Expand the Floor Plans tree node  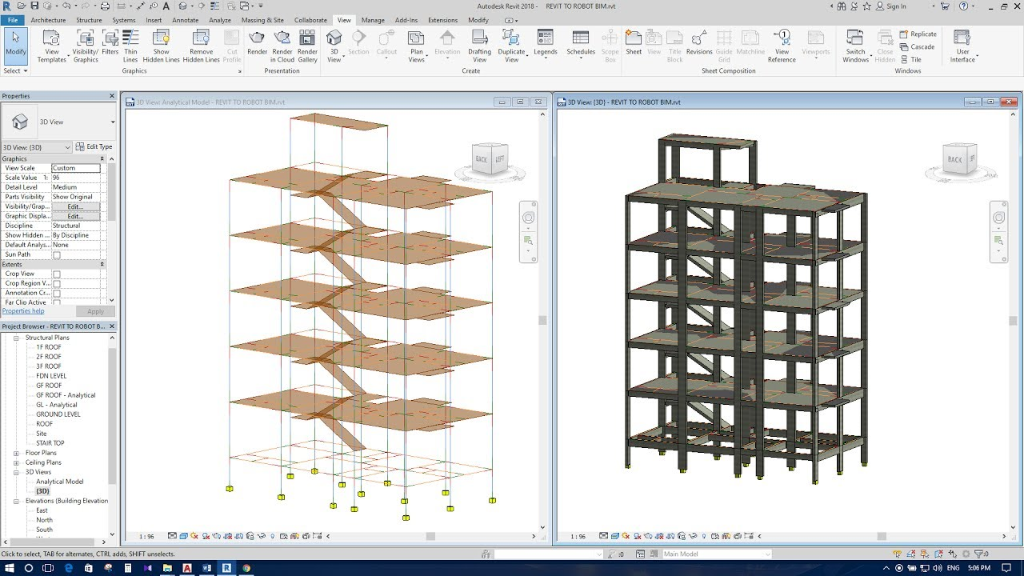pos(16,453)
